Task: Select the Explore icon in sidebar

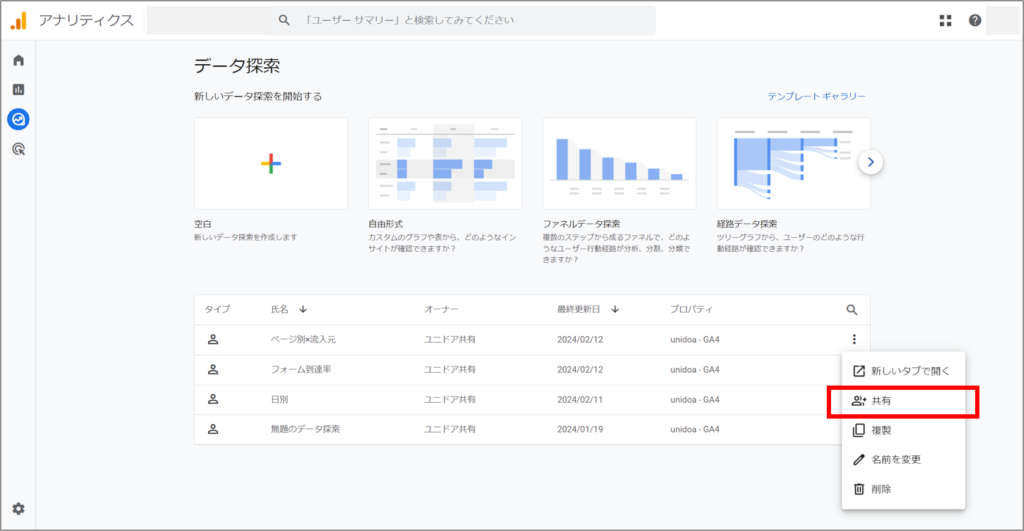Action: click(x=18, y=120)
